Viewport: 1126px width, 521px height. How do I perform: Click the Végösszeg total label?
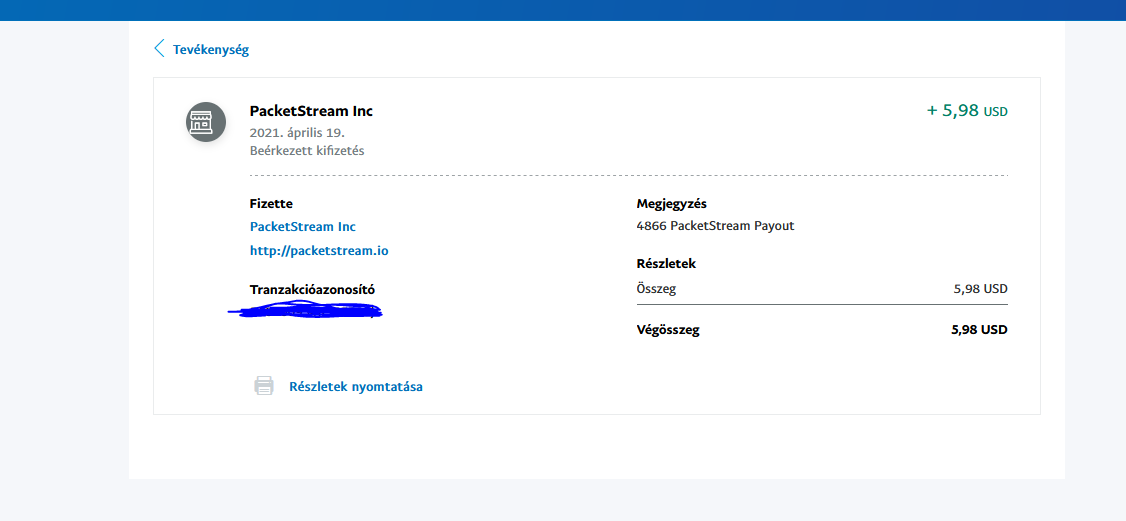point(668,330)
